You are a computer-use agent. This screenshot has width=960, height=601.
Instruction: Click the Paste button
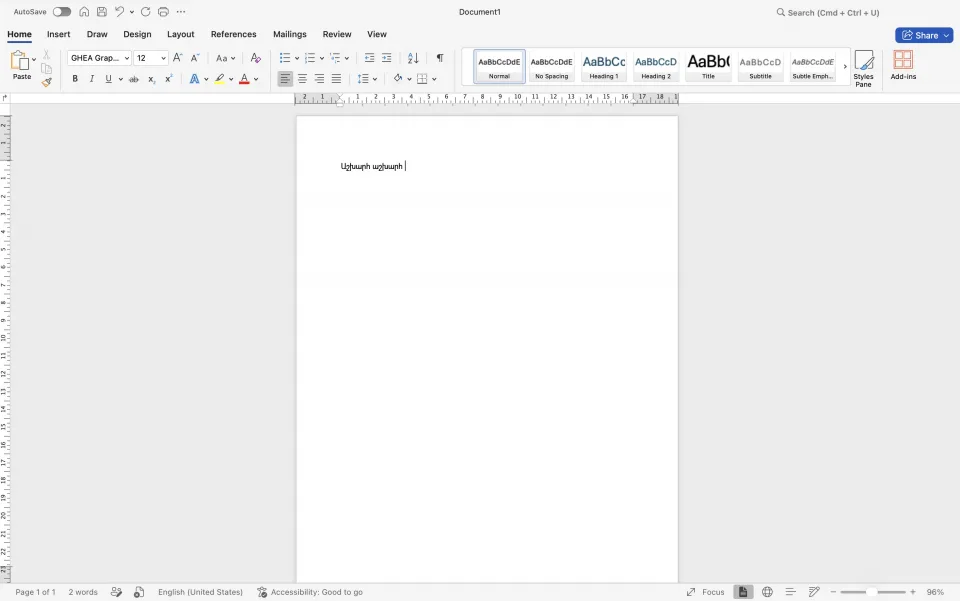pos(21,65)
